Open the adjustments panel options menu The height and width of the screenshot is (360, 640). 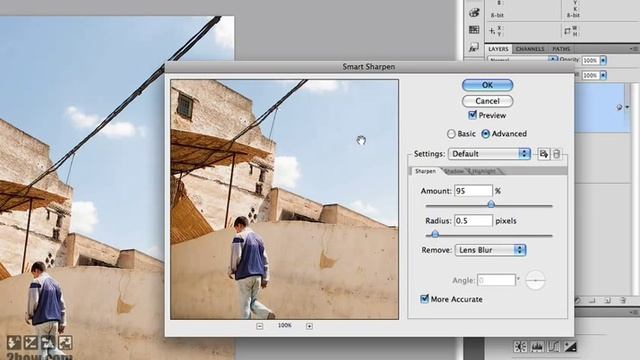point(635,312)
